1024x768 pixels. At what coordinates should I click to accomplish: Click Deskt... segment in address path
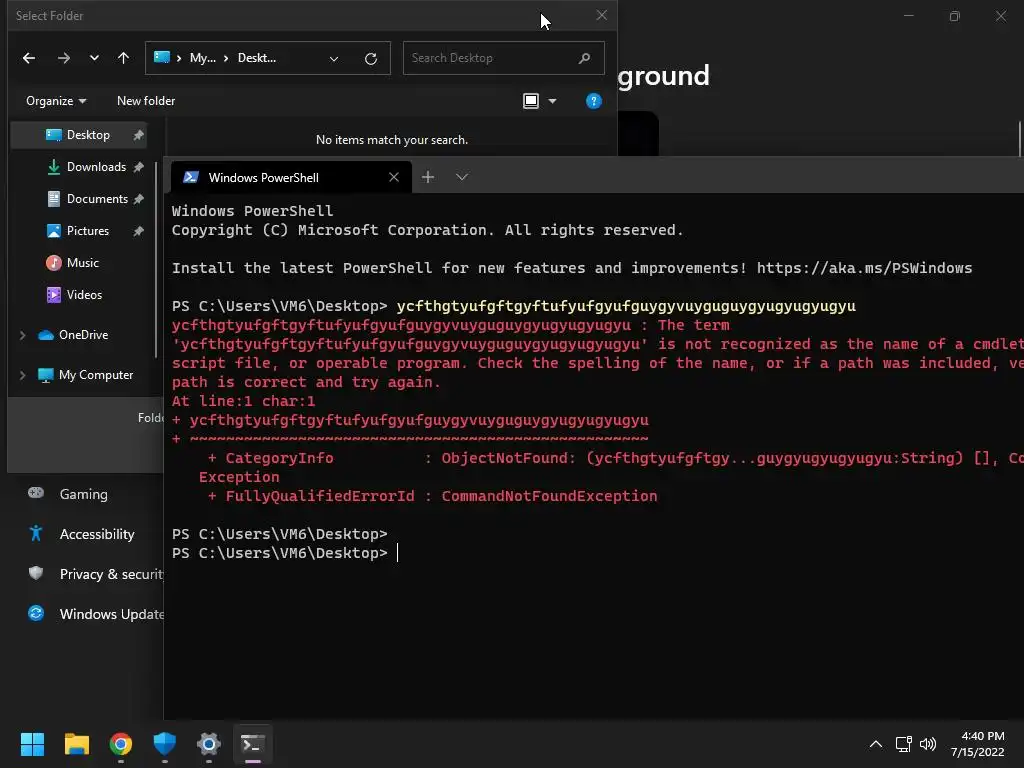click(x=257, y=58)
